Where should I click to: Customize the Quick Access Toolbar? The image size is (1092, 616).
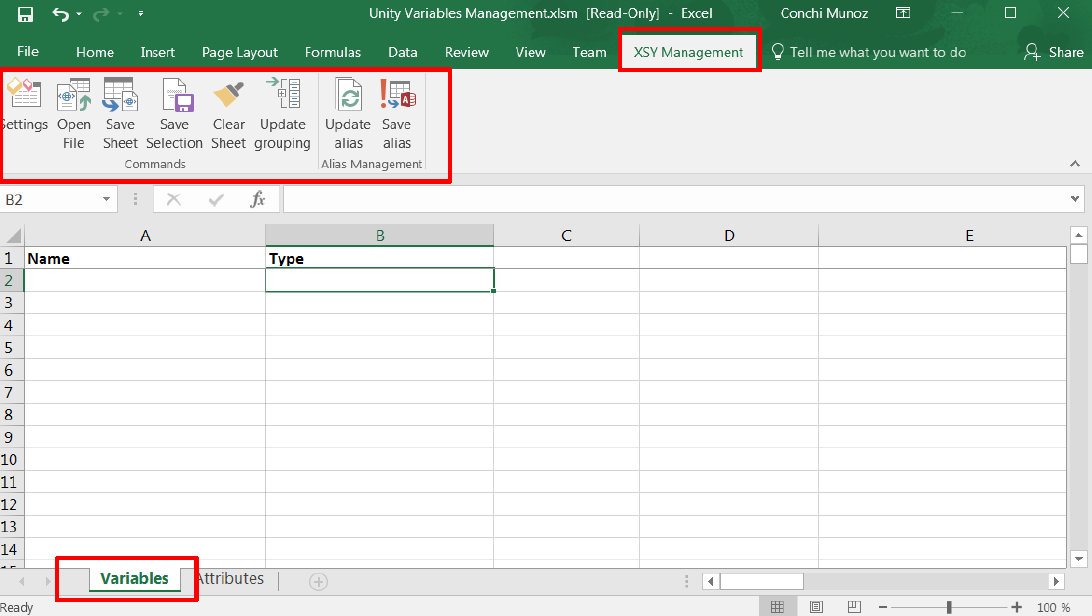point(141,14)
